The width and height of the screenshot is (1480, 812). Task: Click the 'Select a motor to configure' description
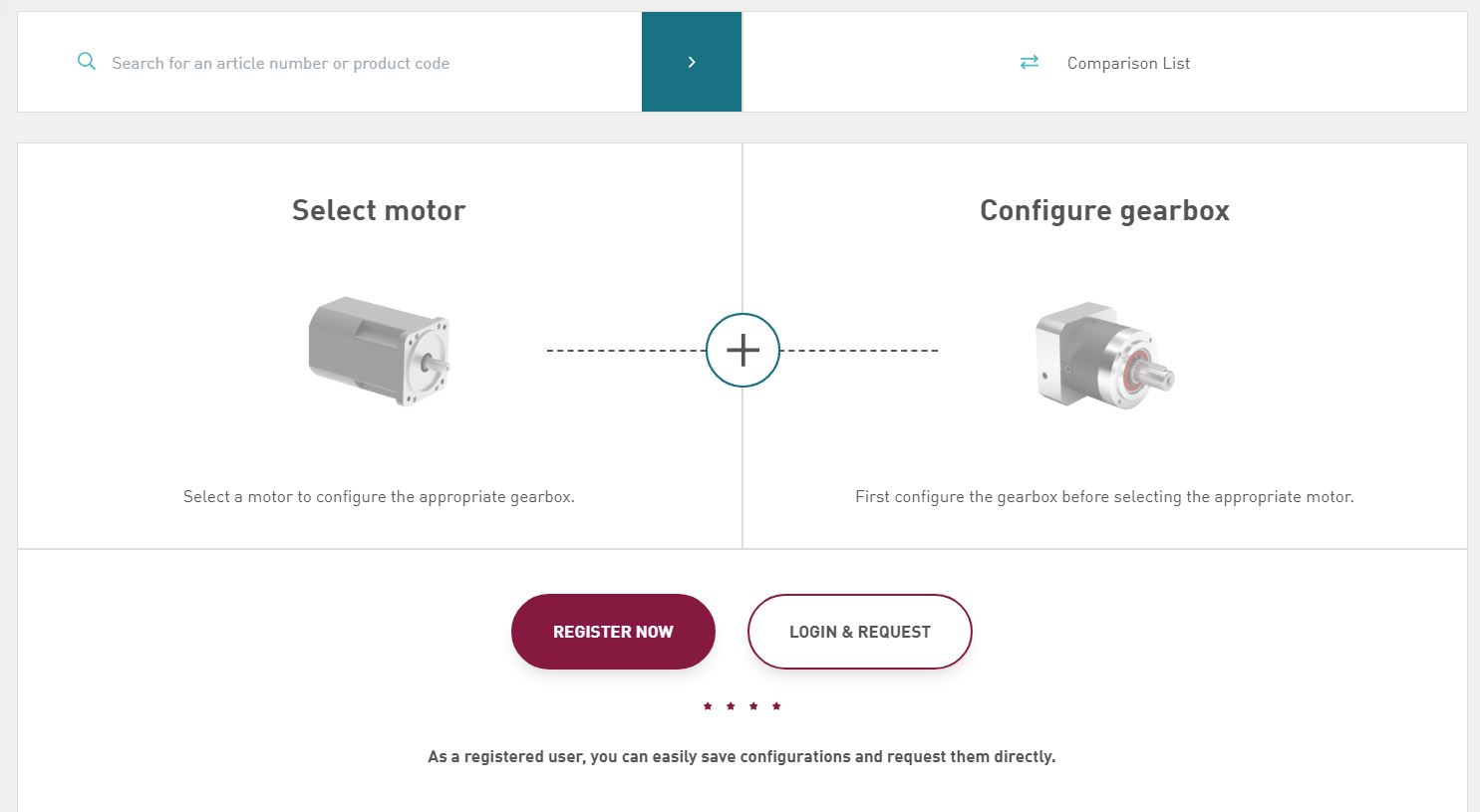tap(379, 496)
